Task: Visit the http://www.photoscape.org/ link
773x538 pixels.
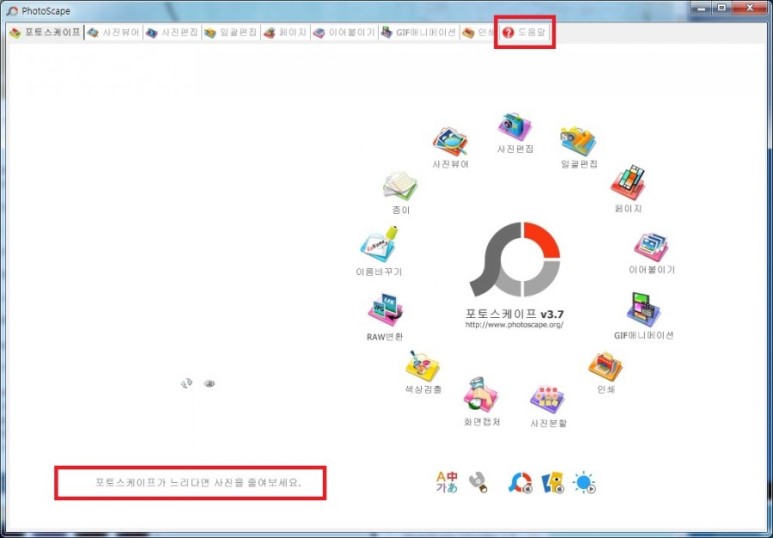Action: click(x=514, y=325)
